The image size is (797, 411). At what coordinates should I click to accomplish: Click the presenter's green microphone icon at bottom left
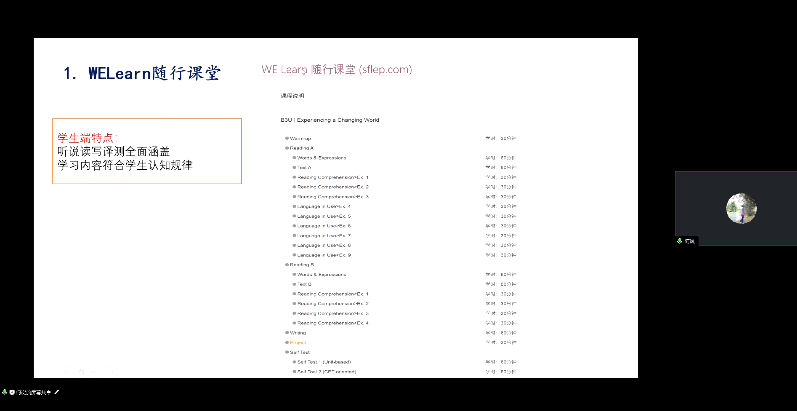tap(4, 392)
